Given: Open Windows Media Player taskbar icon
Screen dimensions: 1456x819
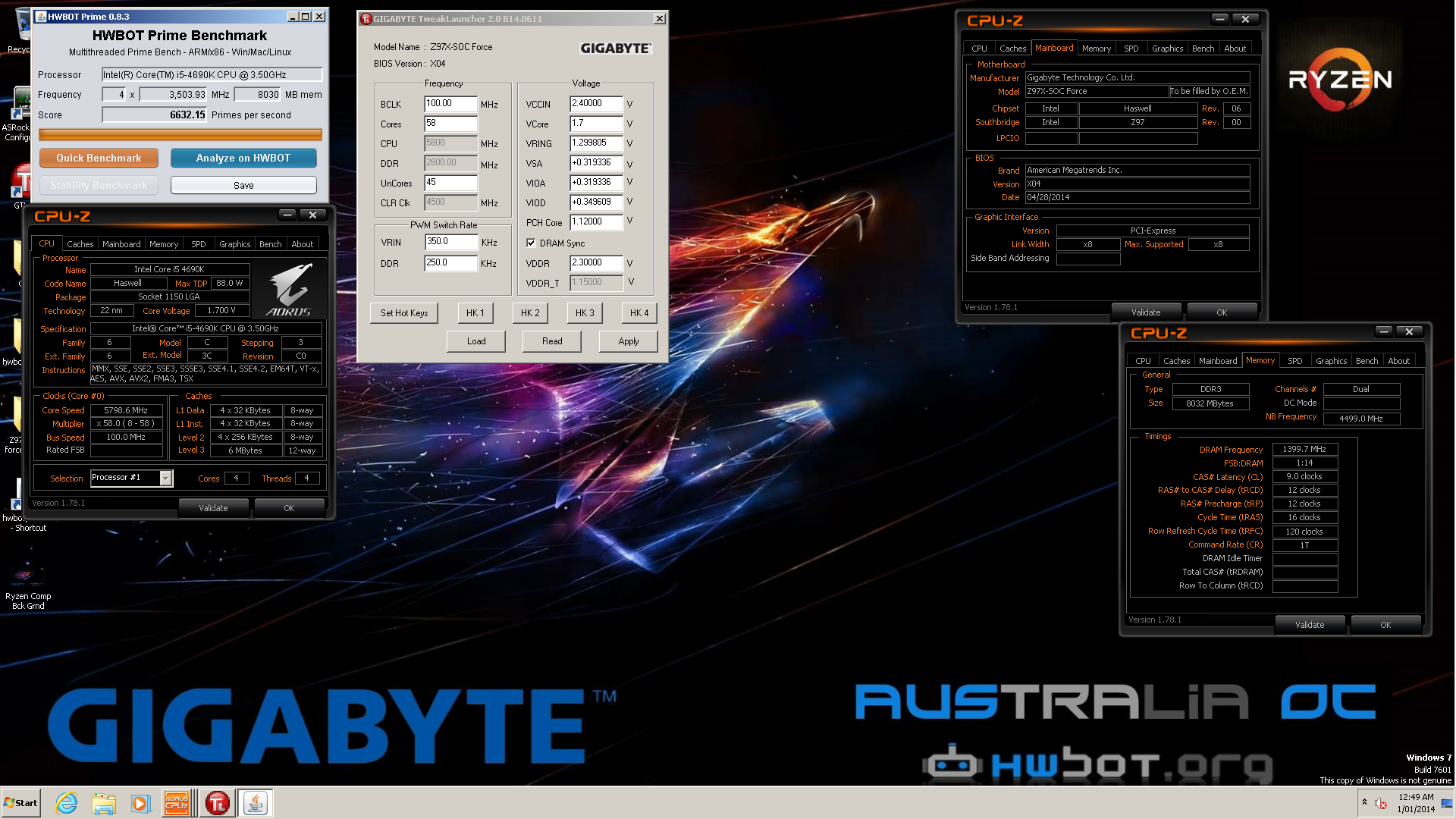Looking at the screenshot, I should (140, 803).
